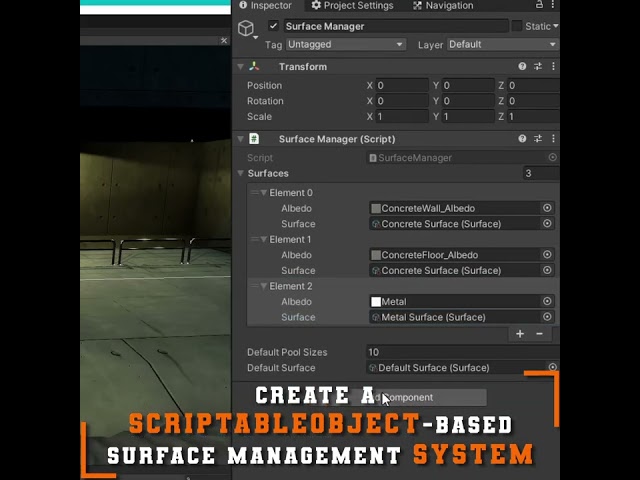
Task: Edit the Surface Manager name field
Action: click(396, 26)
